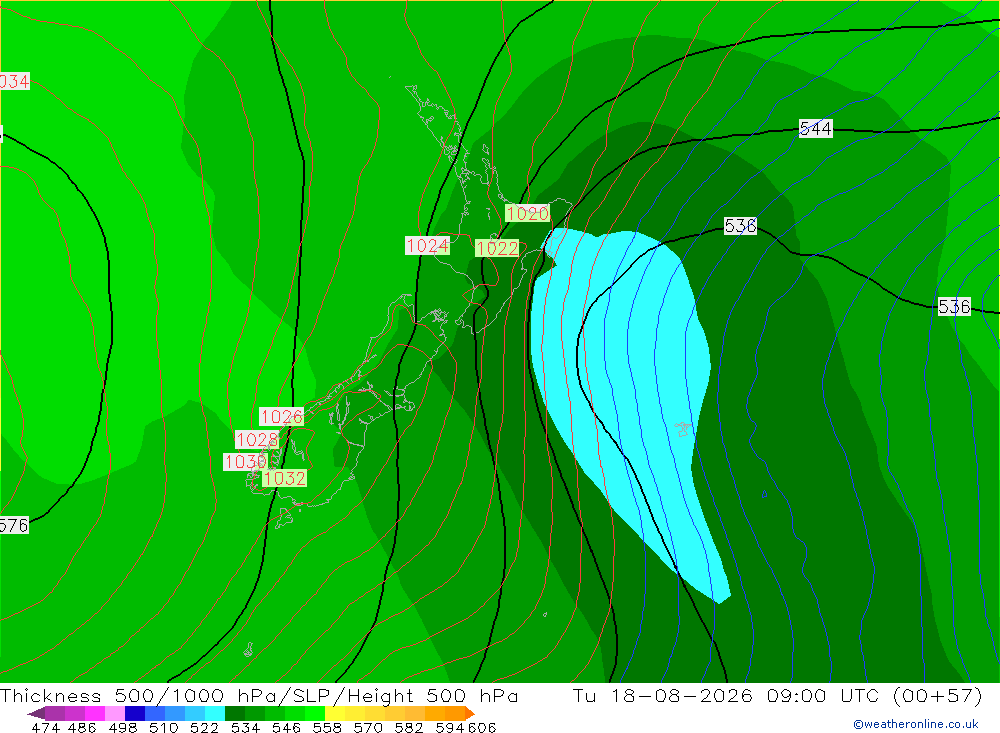1000x733 pixels.
Task: Click the 544 height contour label
Action: coord(816,128)
